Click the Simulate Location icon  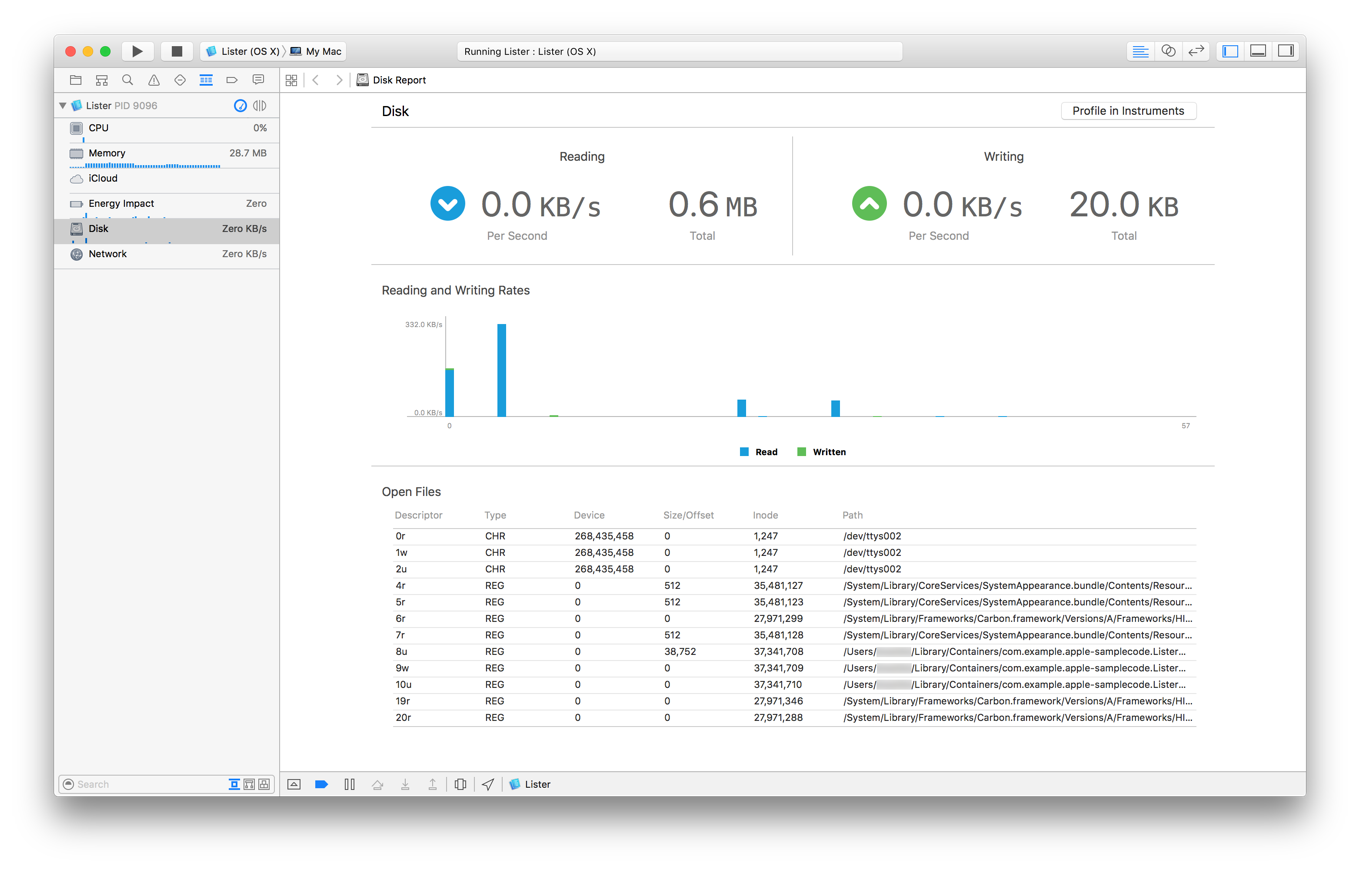[x=487, y=784]
